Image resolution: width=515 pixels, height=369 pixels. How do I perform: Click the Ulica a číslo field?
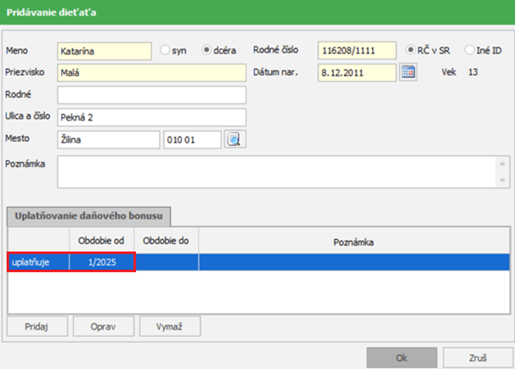152,117
